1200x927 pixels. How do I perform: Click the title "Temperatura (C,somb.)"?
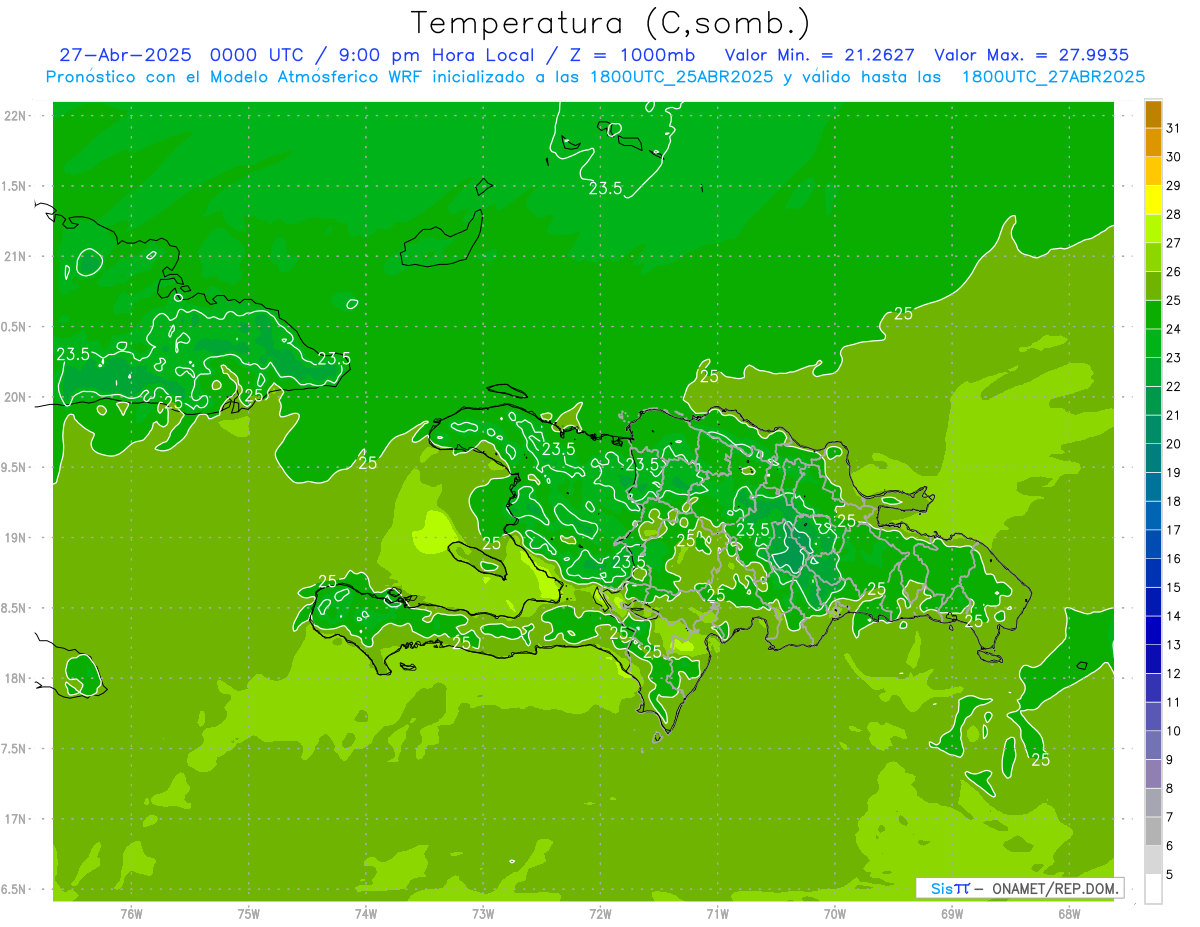[x=610, y=22]
